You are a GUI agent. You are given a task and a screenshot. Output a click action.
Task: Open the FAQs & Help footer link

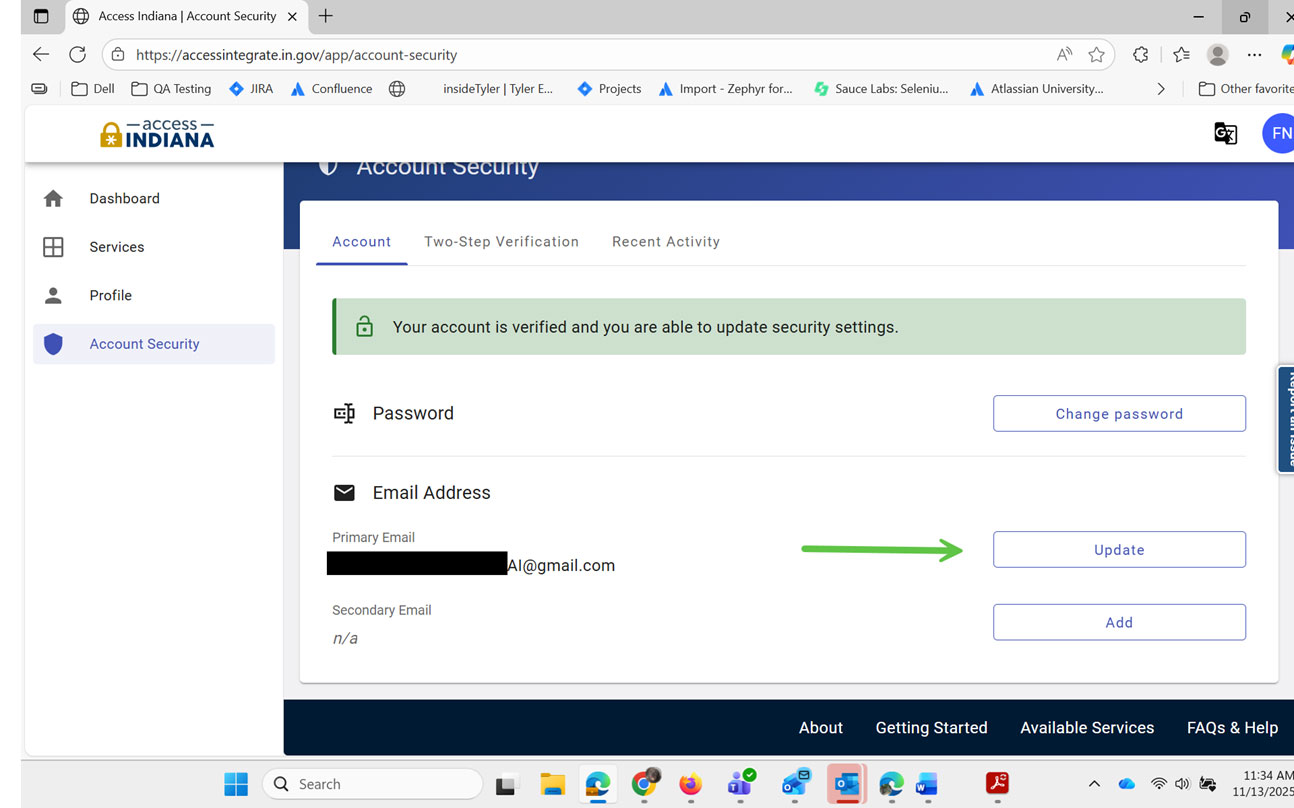point(1232,728)
